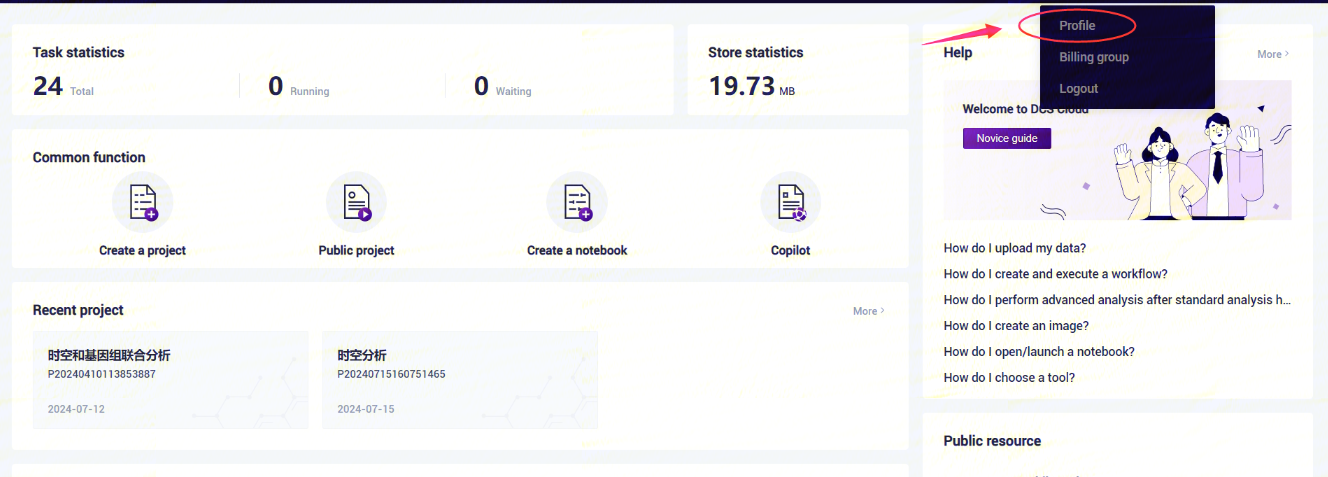Open 'How do I upload my data?' link
The image size is (1328, 477).
point(1015,248)
